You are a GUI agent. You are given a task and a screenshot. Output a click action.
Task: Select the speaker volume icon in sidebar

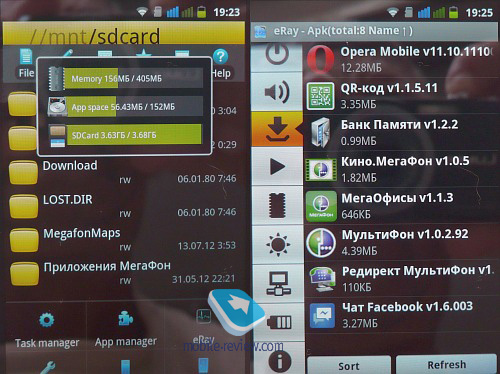[x=277, y=92]
